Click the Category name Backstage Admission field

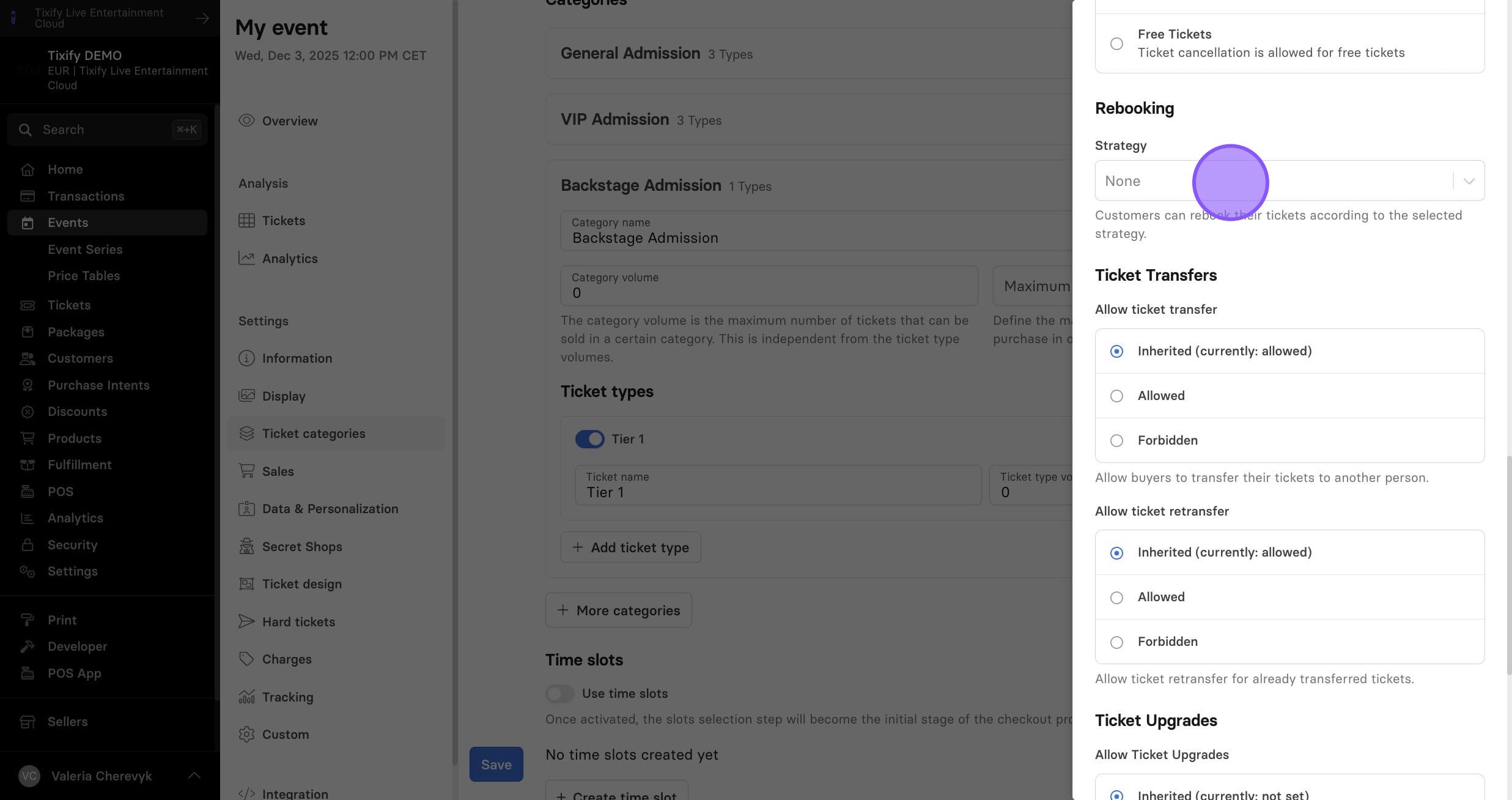click(816, 231)
